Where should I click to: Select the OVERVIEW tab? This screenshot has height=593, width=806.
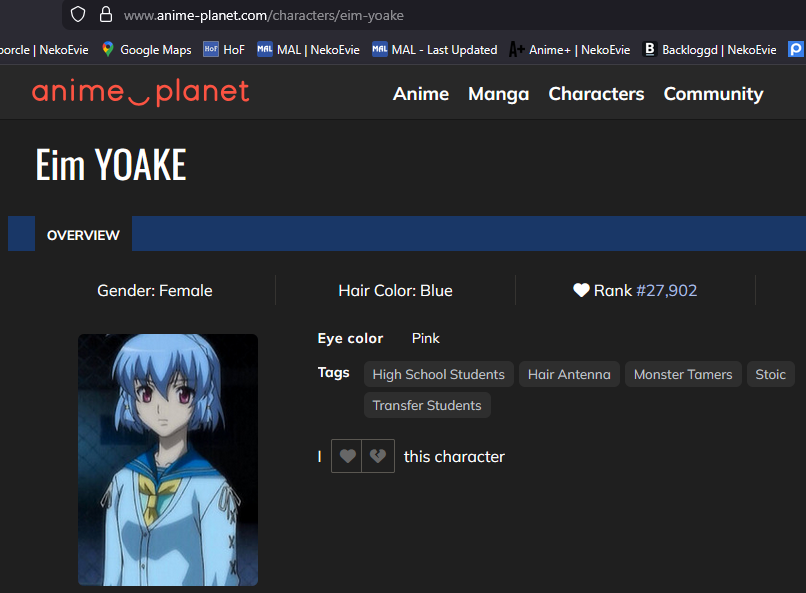pos(83,235)
